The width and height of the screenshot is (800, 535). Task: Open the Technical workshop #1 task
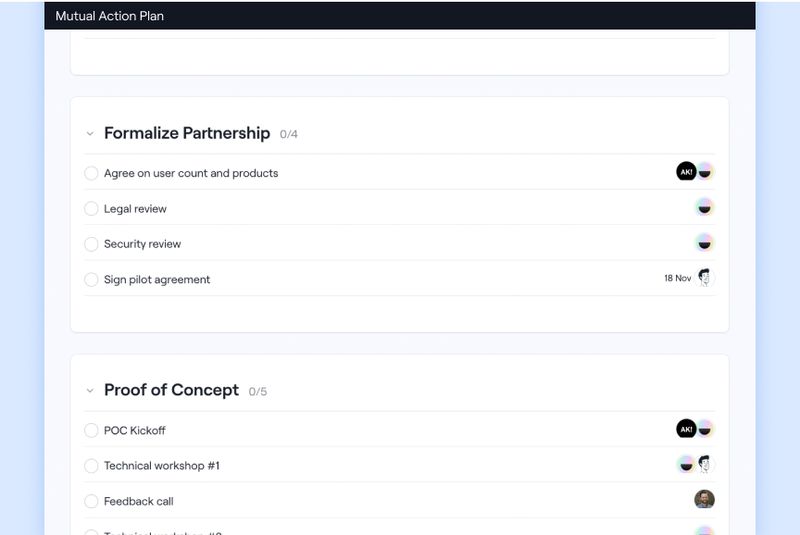tap(162, 466)
